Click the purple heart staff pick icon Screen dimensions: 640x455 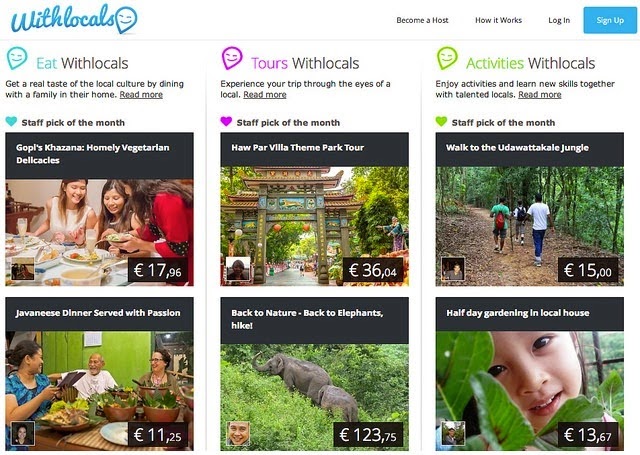pyautogui.click(x=226, y=122)
